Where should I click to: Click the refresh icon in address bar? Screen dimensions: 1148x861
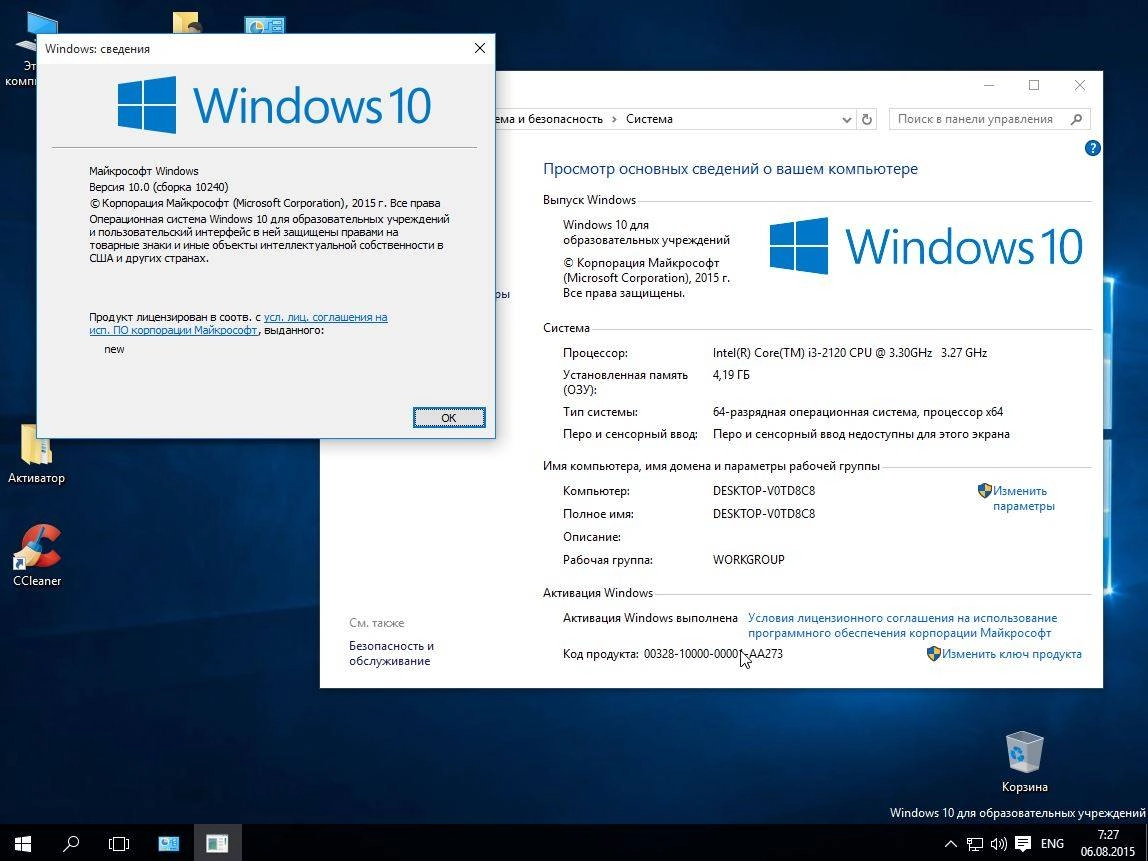tap(867, 119)
